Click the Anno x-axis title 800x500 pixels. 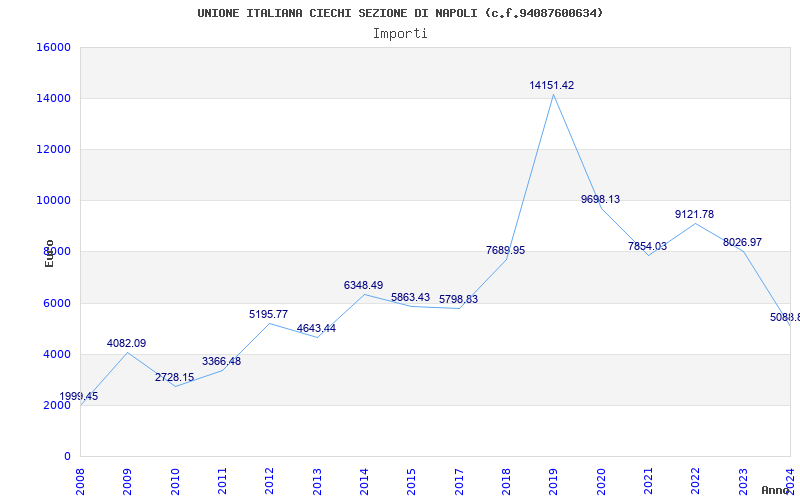pyautogui.click(x=776, y=490)
